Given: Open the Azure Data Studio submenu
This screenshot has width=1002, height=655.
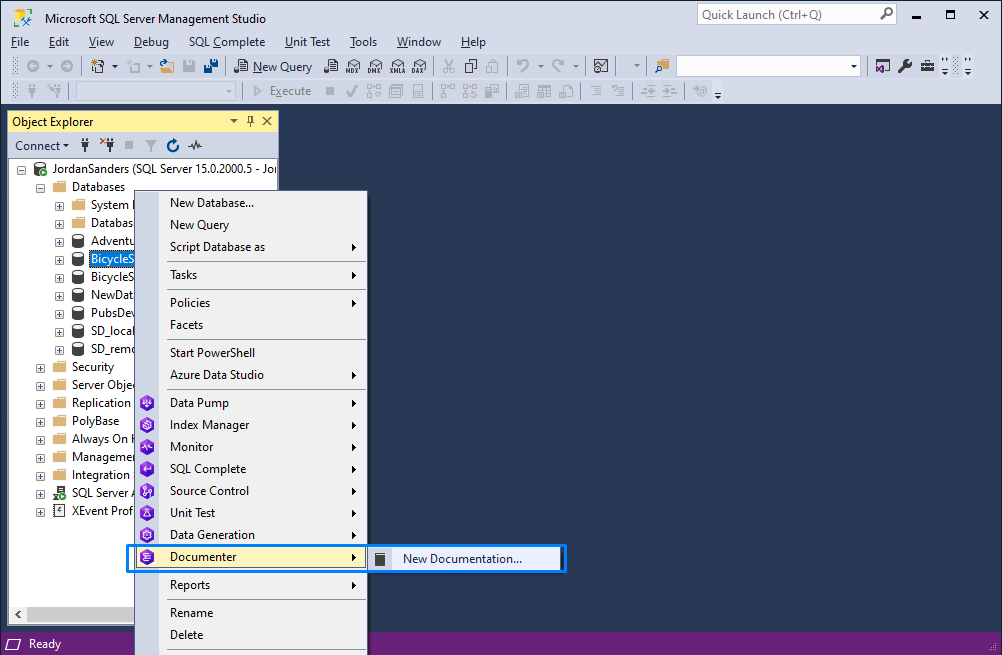Looking at the screenshot, I should click(251, 375).
